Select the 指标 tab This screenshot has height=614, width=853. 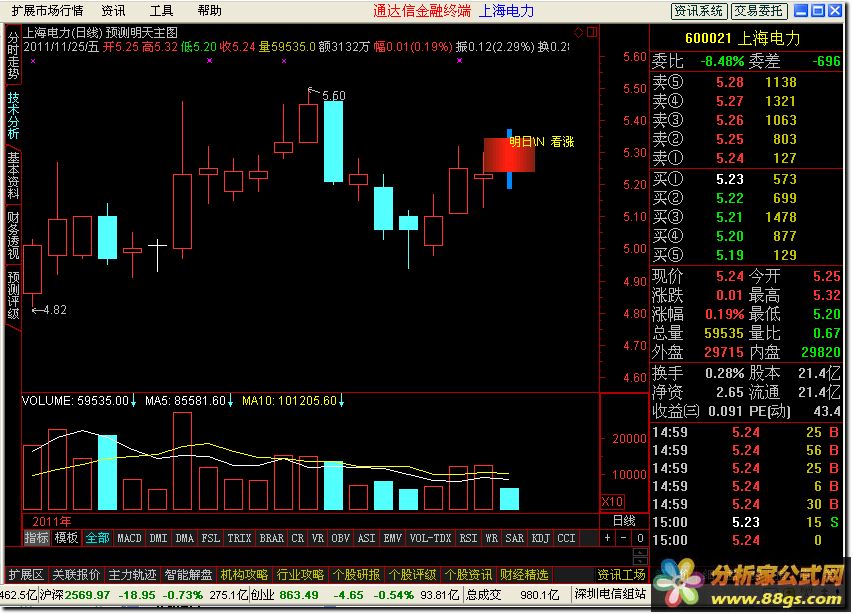click(36, 538)
